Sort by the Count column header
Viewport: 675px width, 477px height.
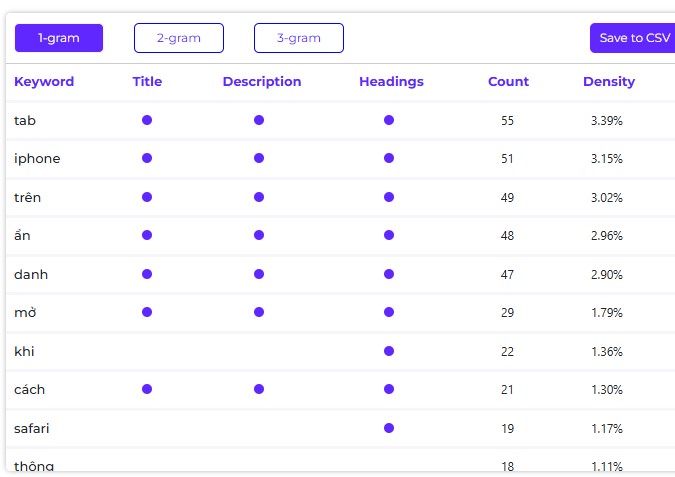508,82
